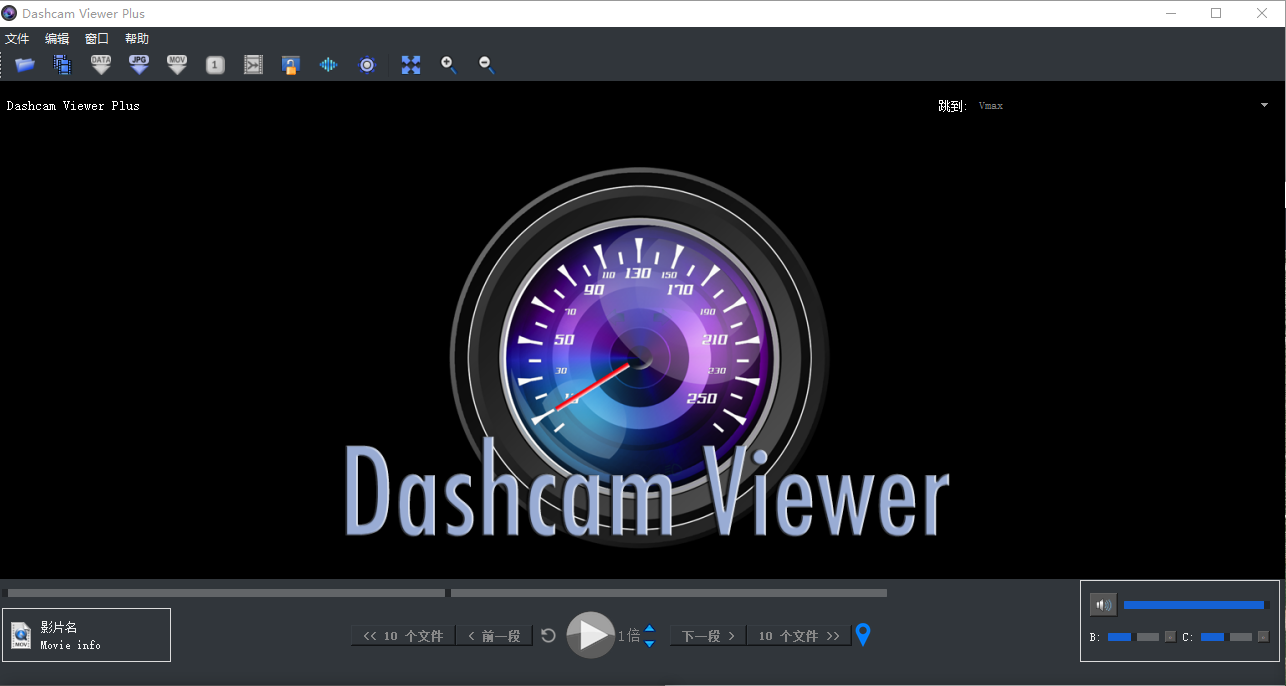Screen dimensions: 1286x686
Task: Click the blue gear toolbar icon
Action: [x=367, y=65]
